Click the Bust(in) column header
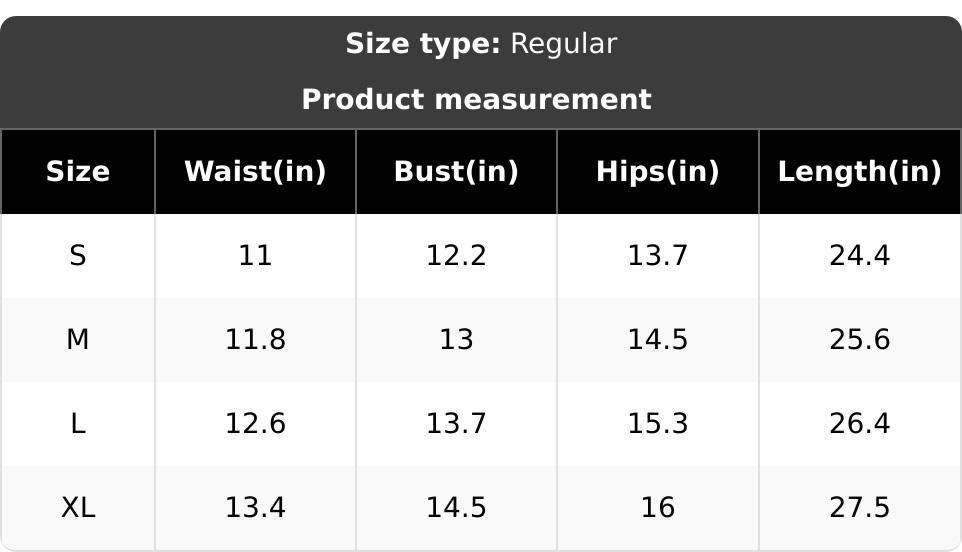Screen dimensions: 962x552 pos(456,172)
